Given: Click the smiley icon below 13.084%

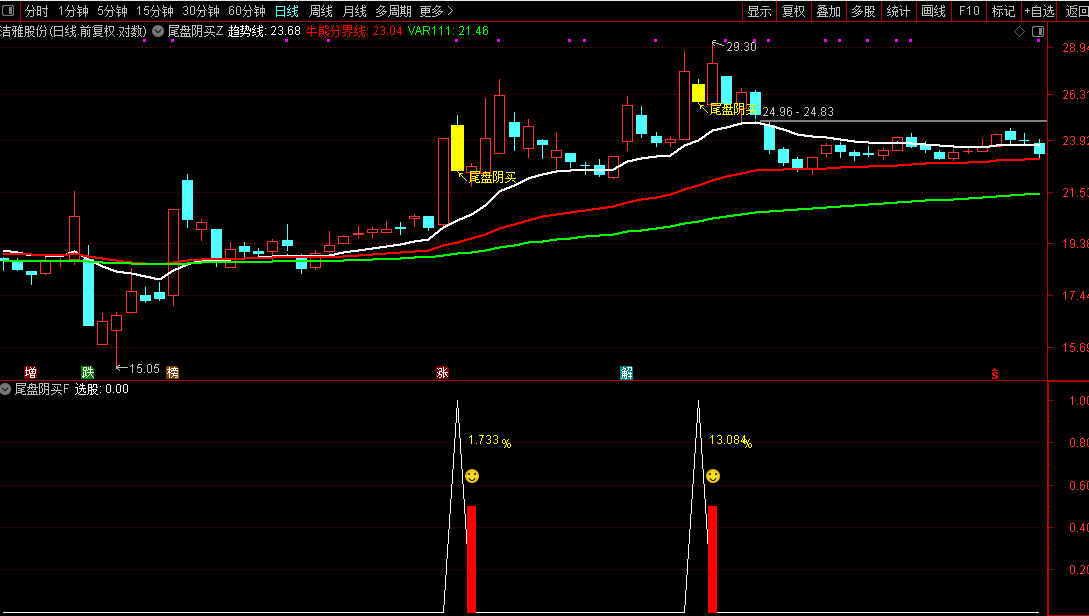Looking at the screenshot, I should click(x=713, y=476).
